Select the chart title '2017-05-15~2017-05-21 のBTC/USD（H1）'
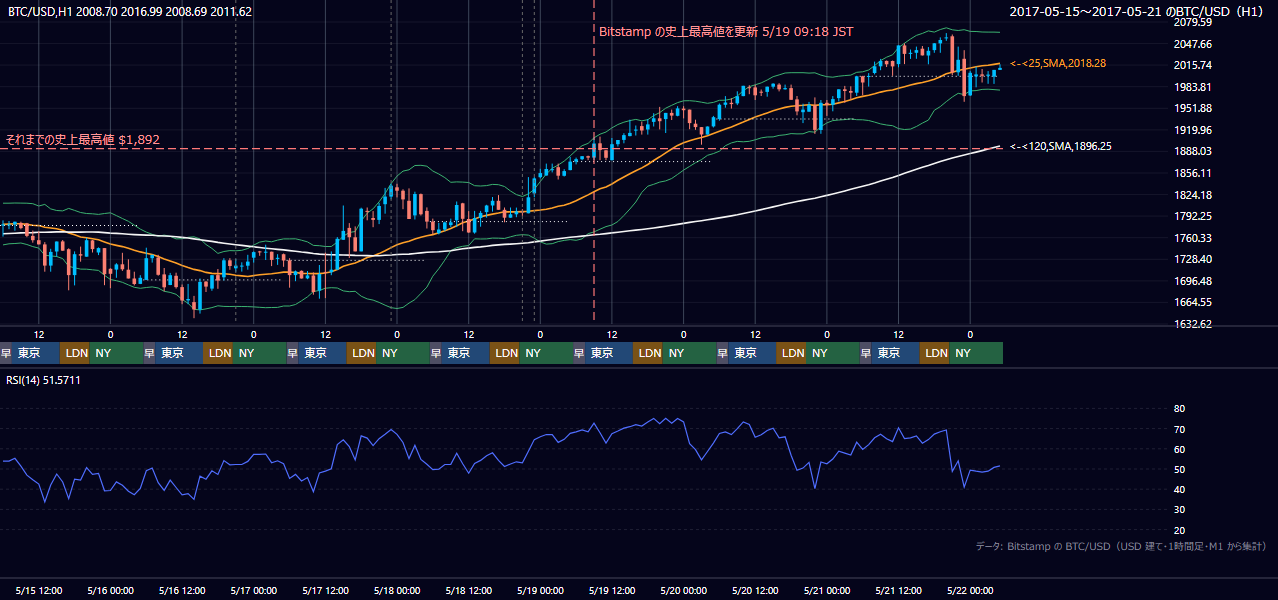Image resolution: width=1278 pixels, height=600 pixels. point(1138,12)
